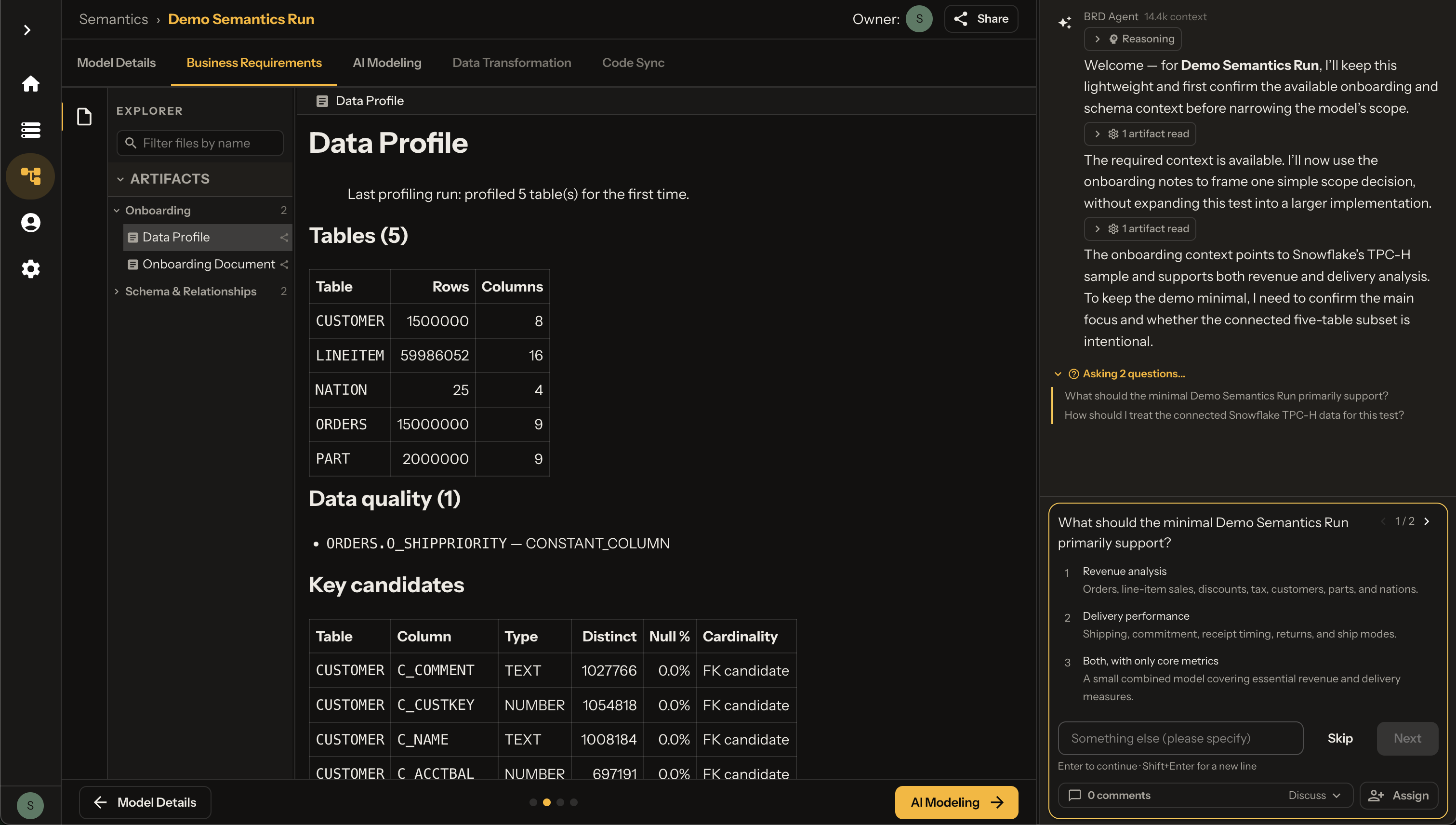Click the Semantics breadcrumb link
Screen dimensions: 1456x825
click(113, 19)
